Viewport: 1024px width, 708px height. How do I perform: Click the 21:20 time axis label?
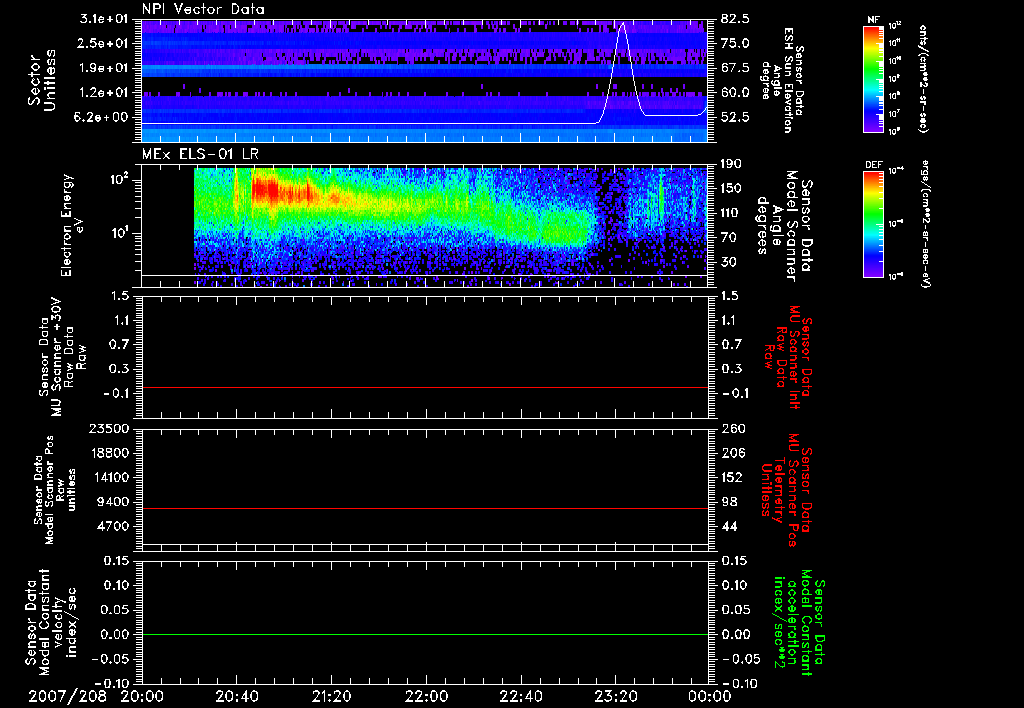click(x=331, y=696)
